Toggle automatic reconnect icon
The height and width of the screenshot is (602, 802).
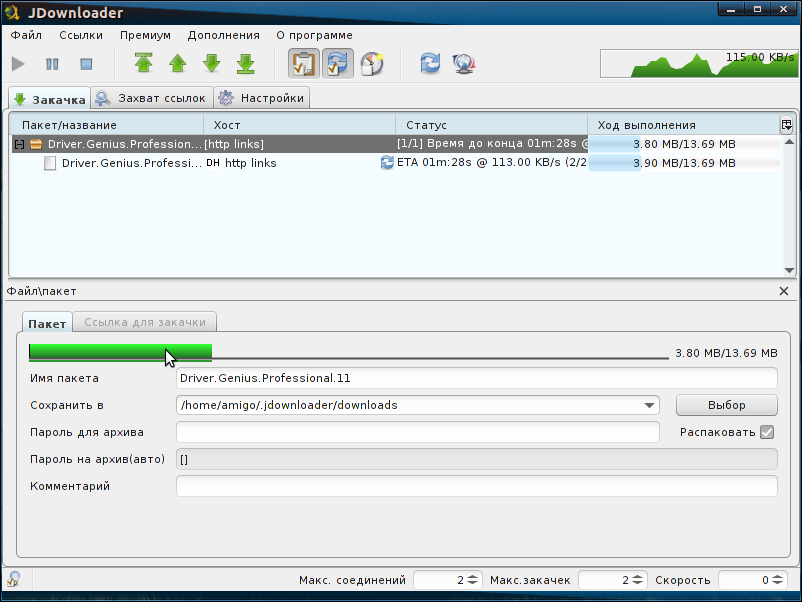point(338,63)
